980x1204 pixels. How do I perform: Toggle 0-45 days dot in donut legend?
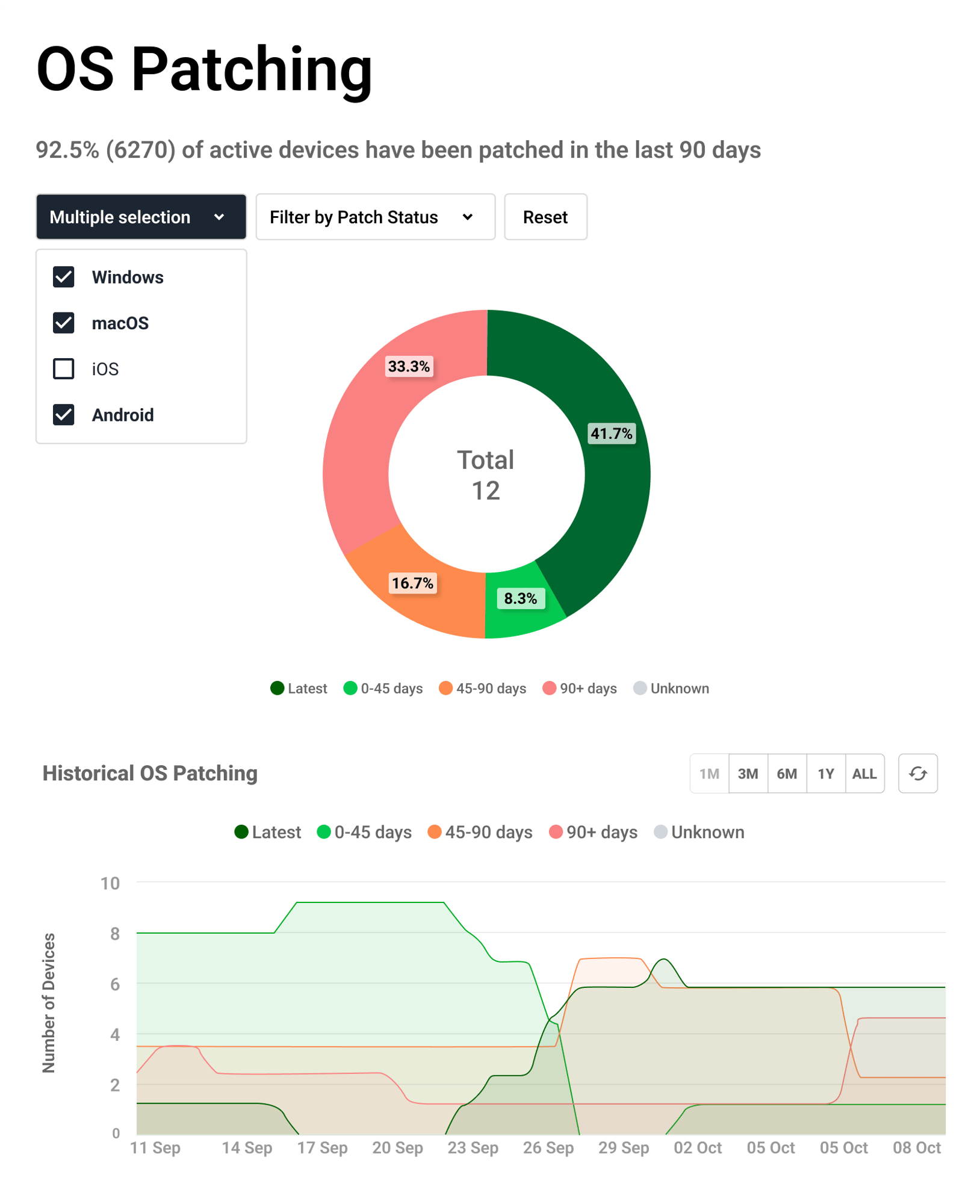[350, 688]
